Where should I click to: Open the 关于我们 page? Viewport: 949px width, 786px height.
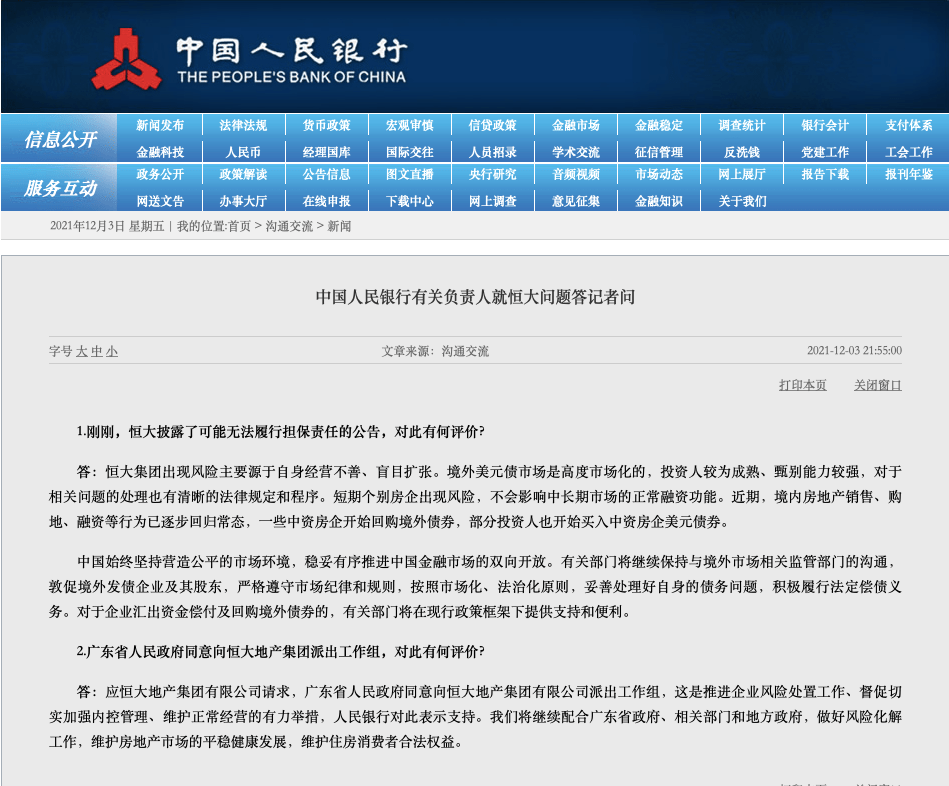tap(742, 201)
